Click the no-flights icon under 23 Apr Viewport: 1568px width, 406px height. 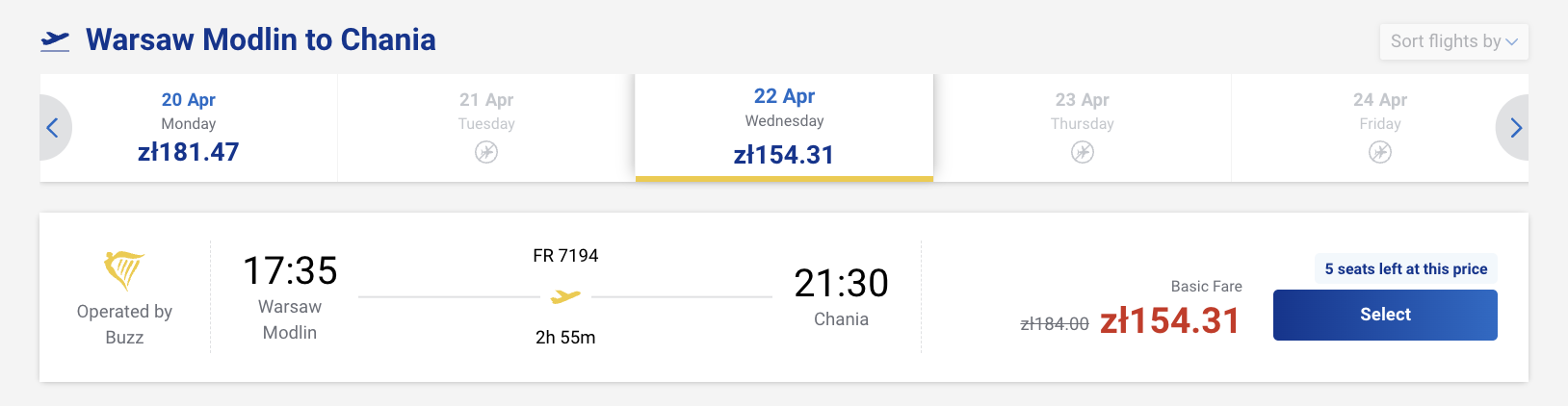point(1083,152)
